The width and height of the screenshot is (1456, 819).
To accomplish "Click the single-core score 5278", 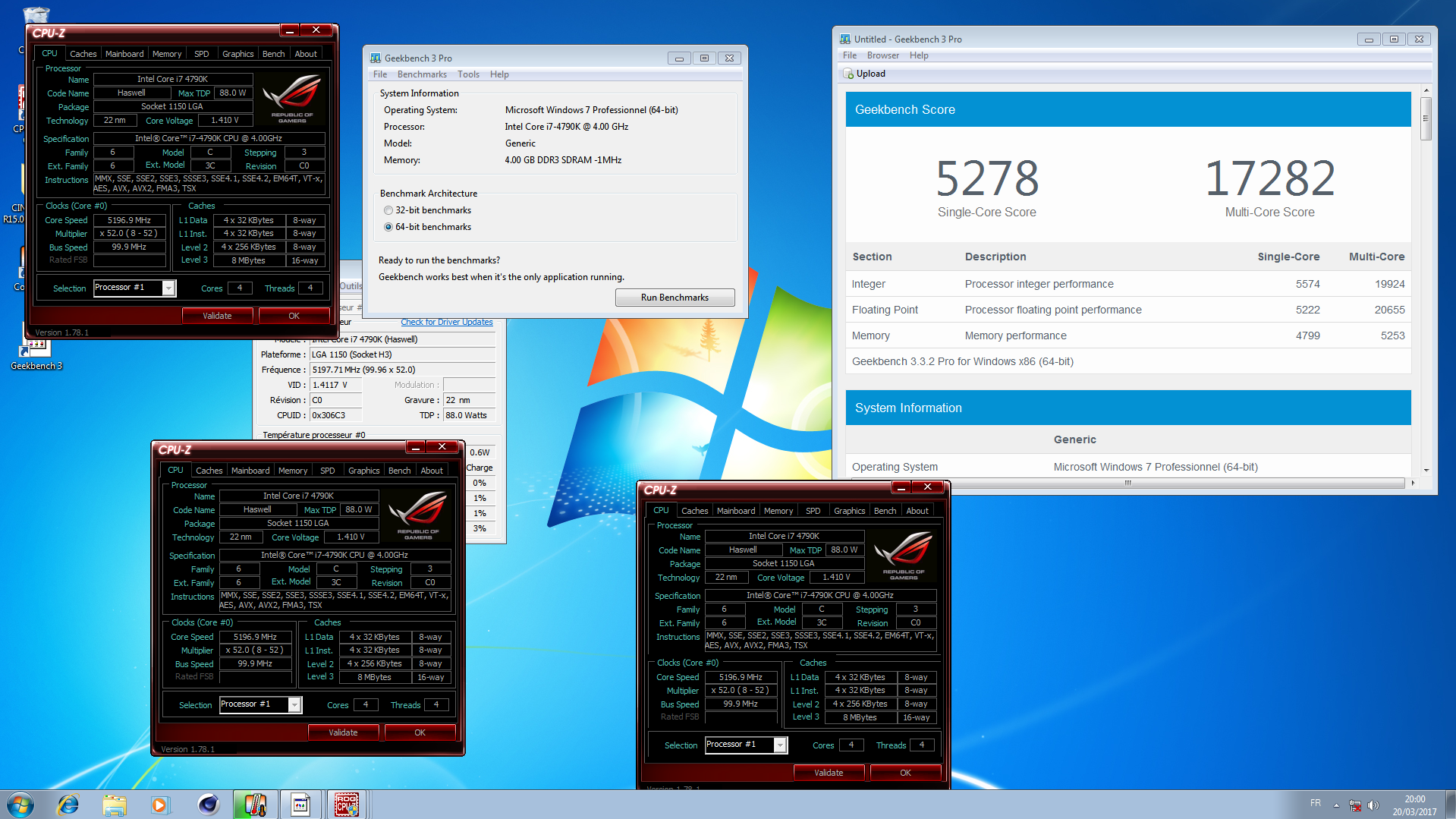I will (987, 179).
